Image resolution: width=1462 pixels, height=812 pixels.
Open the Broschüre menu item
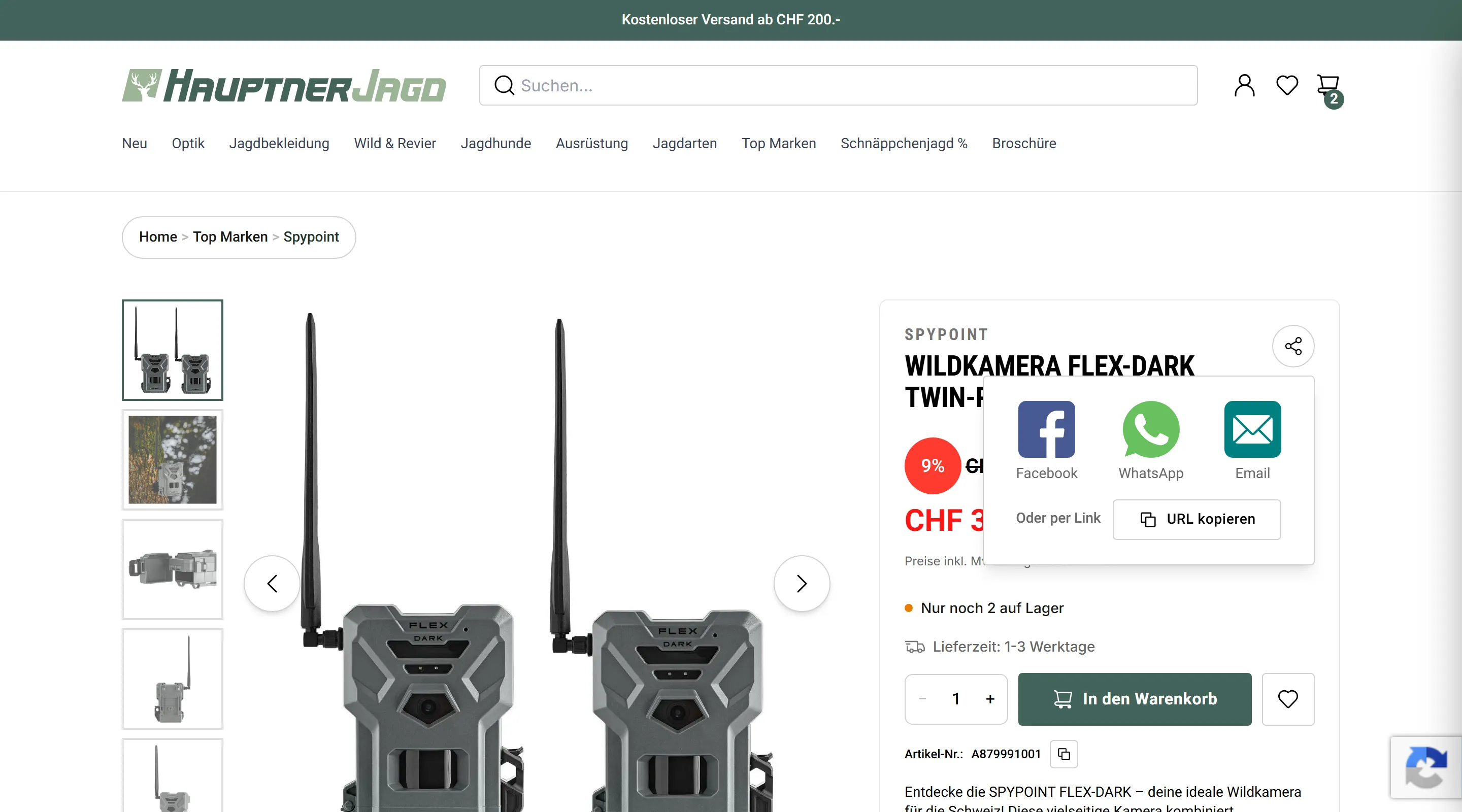(1024, 144)
